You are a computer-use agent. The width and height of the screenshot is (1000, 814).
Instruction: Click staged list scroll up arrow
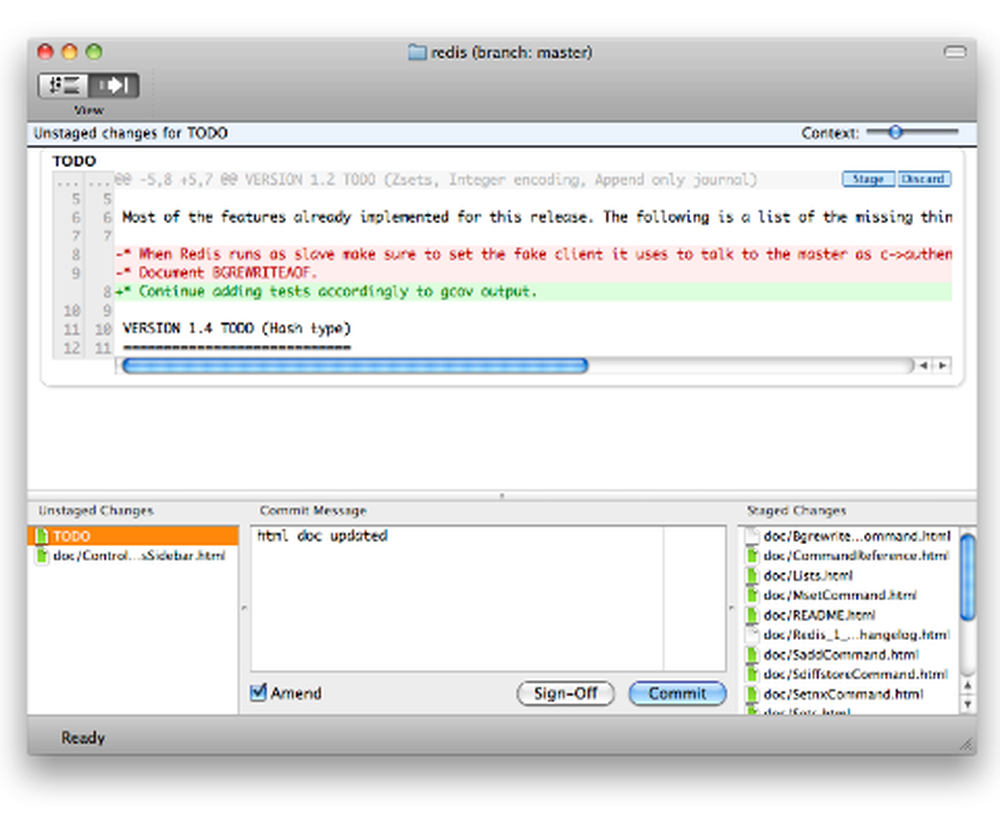[x=968, y=685]
